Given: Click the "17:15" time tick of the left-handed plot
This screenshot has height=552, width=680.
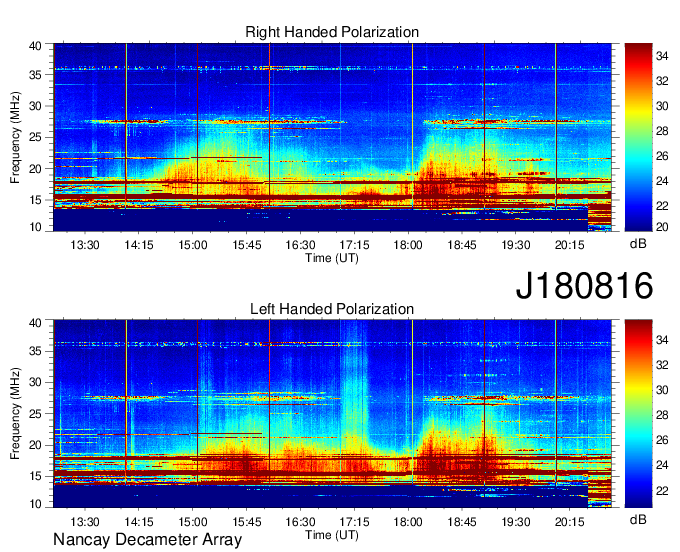Looking at the screenshot, I should point(354,522).
